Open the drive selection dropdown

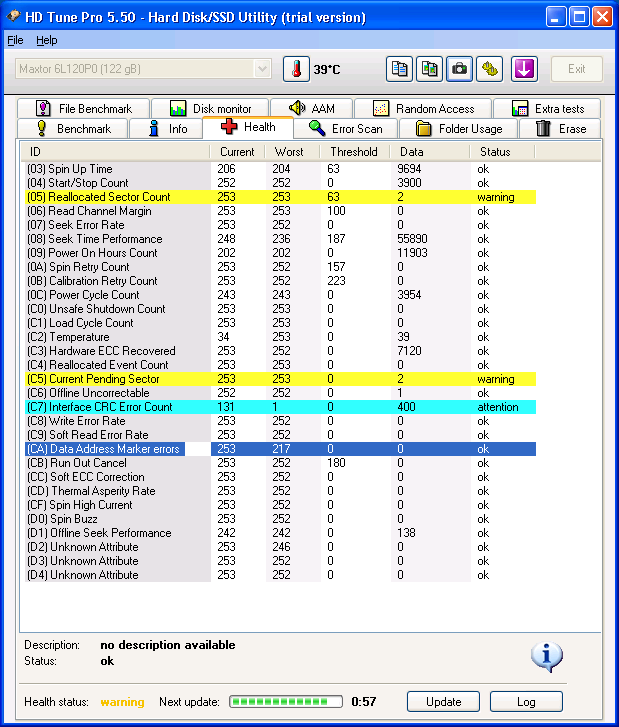(262, 69)
